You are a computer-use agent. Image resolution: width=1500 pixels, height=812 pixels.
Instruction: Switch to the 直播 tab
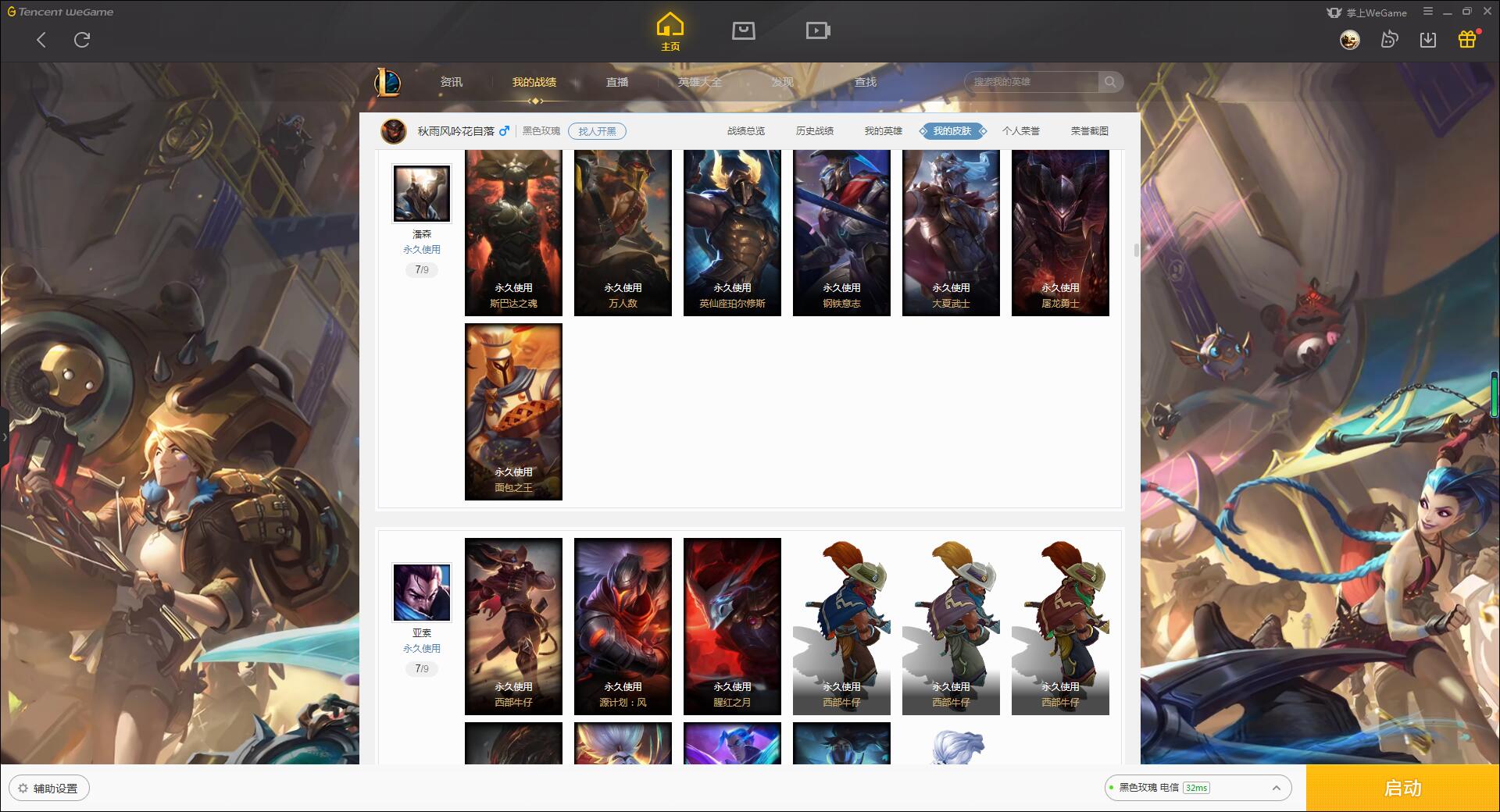click(617, 82)
